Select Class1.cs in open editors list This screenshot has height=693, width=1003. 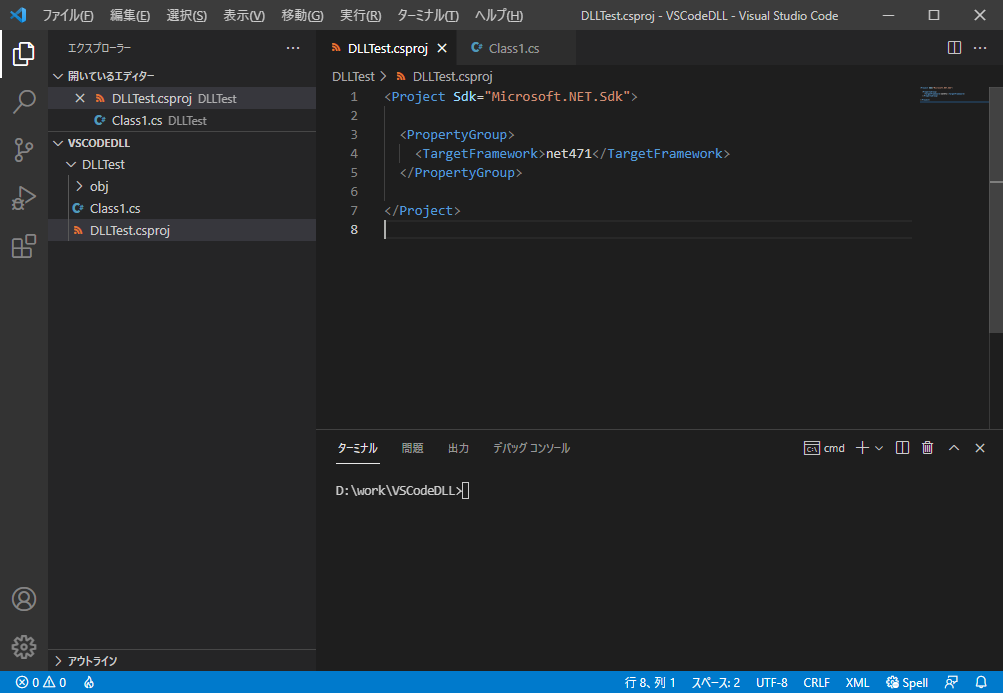(182, 120)
